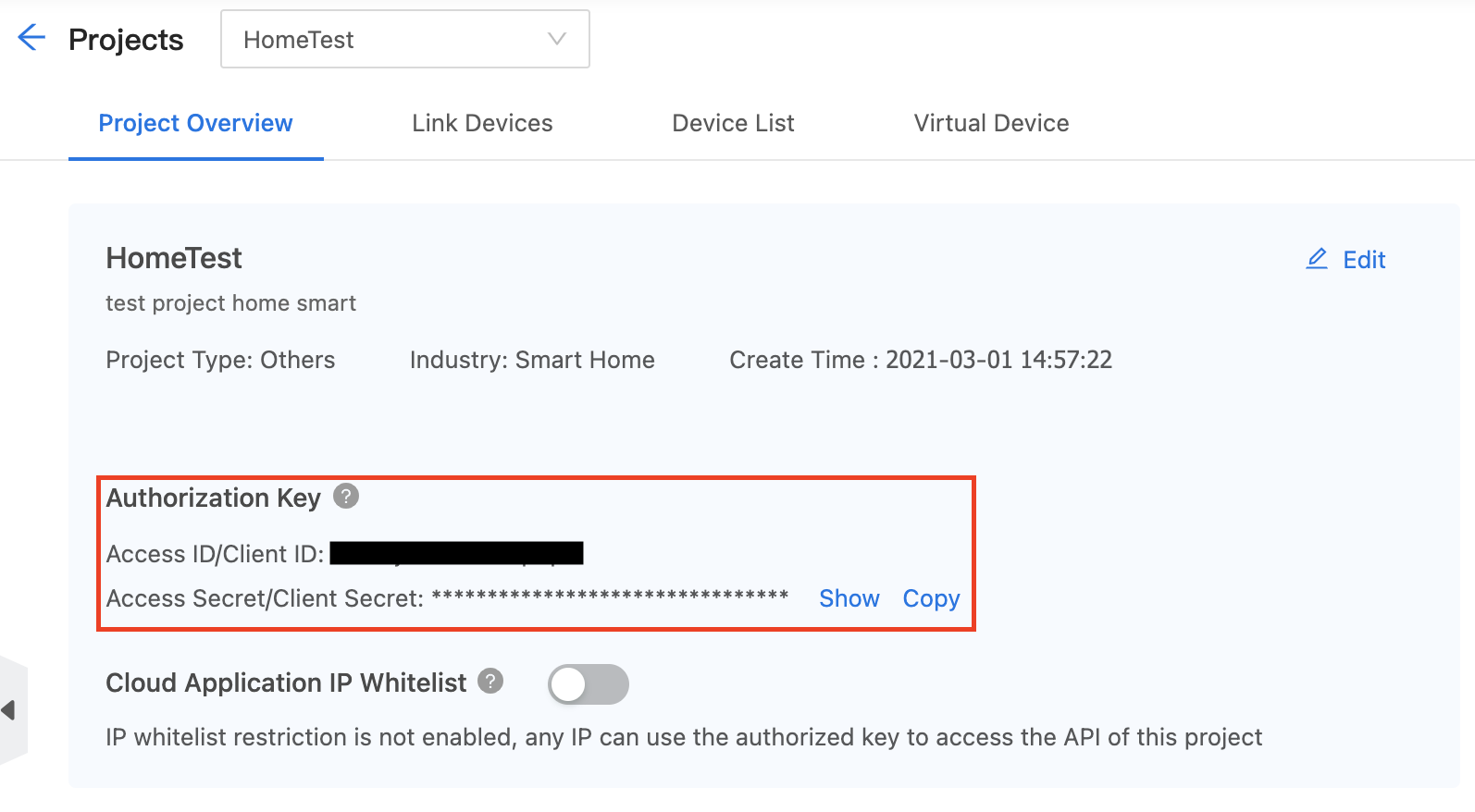Open Authorization Key help tooltip icon

[346, 497]
